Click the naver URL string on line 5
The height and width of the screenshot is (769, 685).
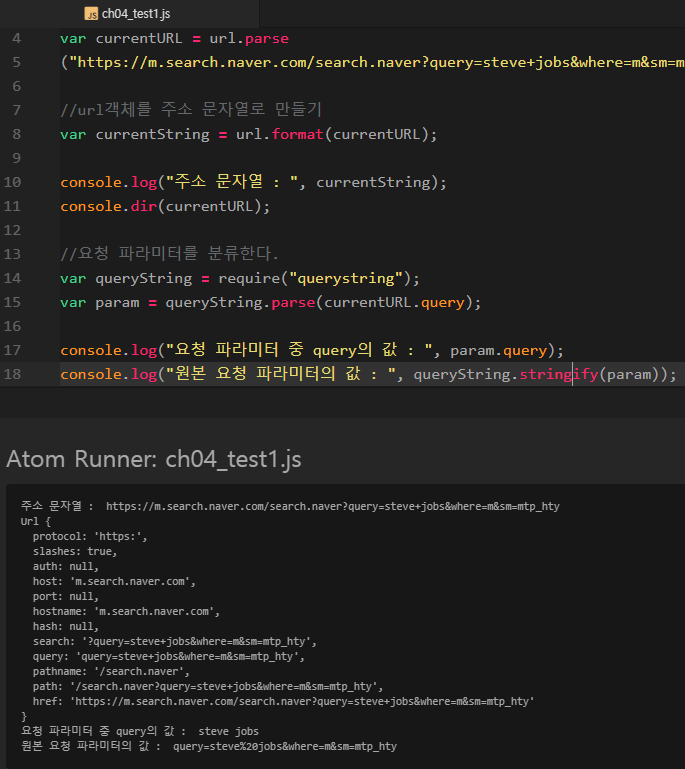(377, 62)
